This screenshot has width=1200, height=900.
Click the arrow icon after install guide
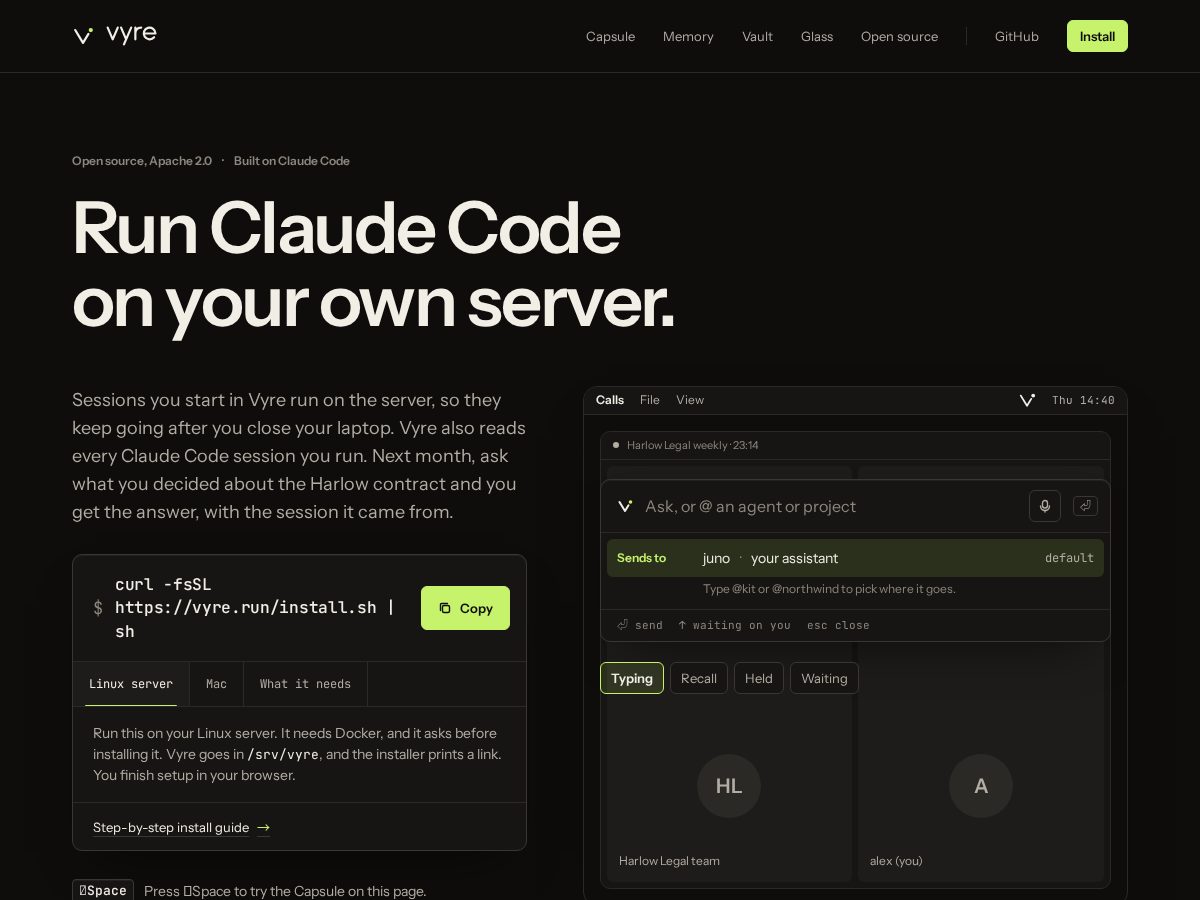coord(263,828)
